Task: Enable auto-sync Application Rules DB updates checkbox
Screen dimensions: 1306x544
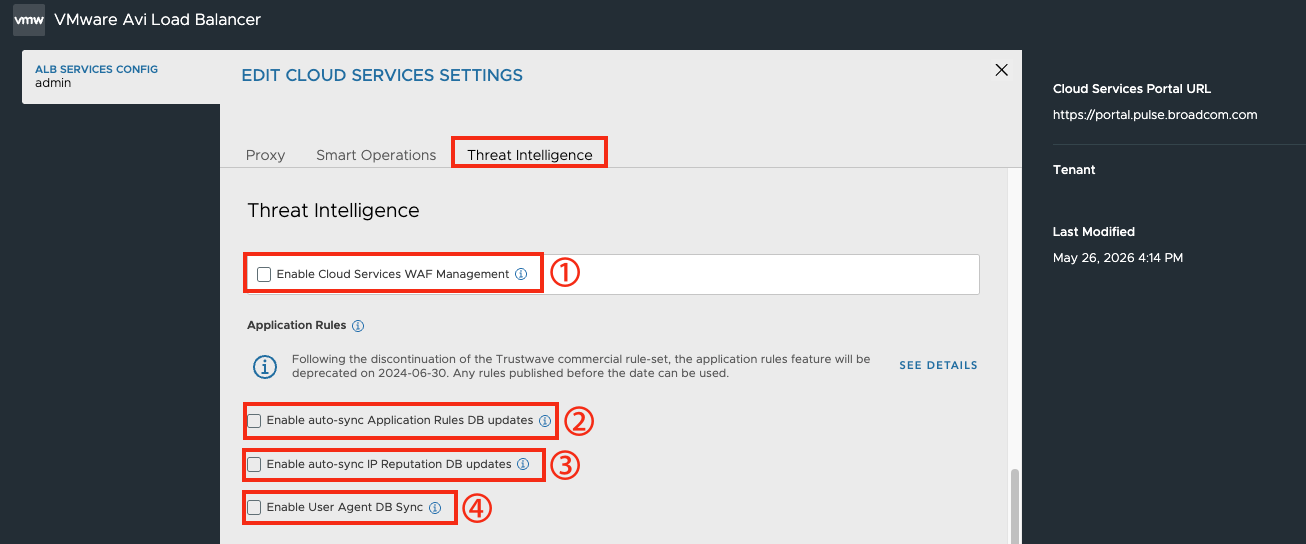Action: [x=254, y=421]
